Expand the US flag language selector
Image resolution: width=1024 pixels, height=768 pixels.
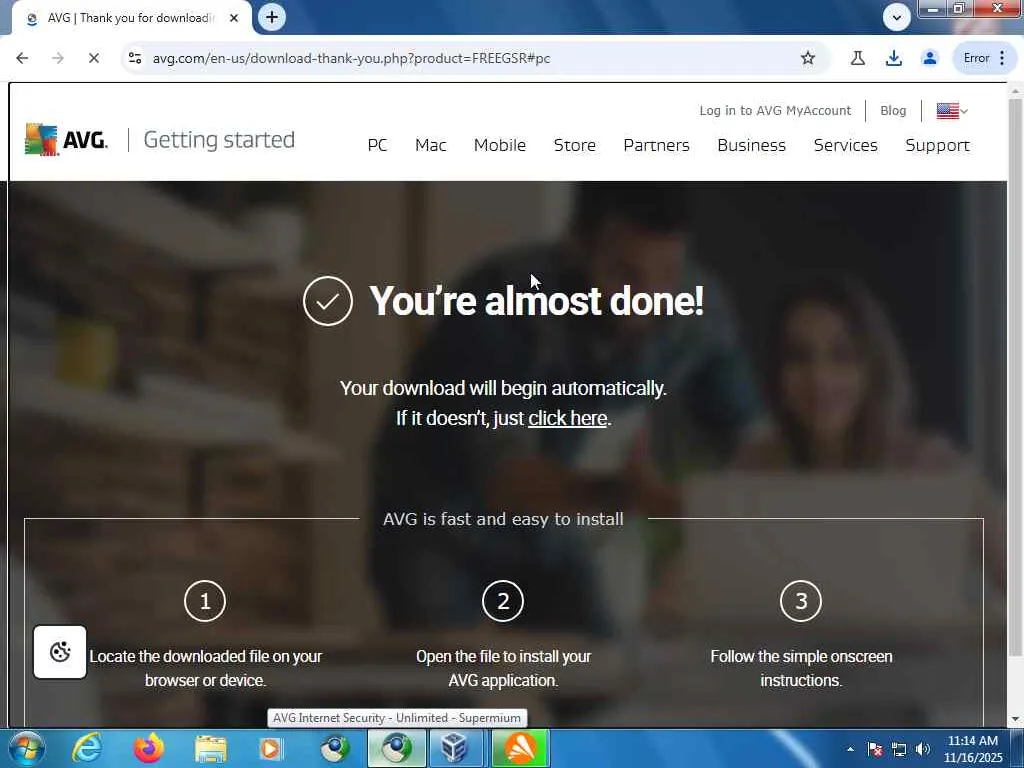952,111
